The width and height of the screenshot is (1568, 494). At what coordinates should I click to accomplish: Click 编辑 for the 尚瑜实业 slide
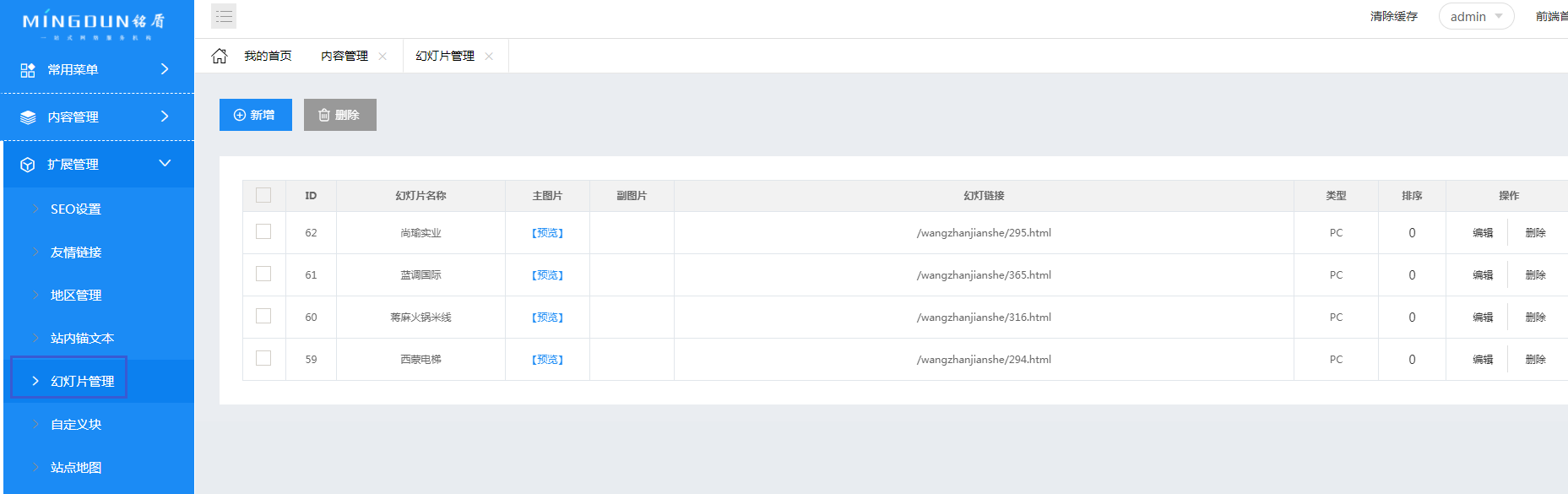pos(1483,233)
